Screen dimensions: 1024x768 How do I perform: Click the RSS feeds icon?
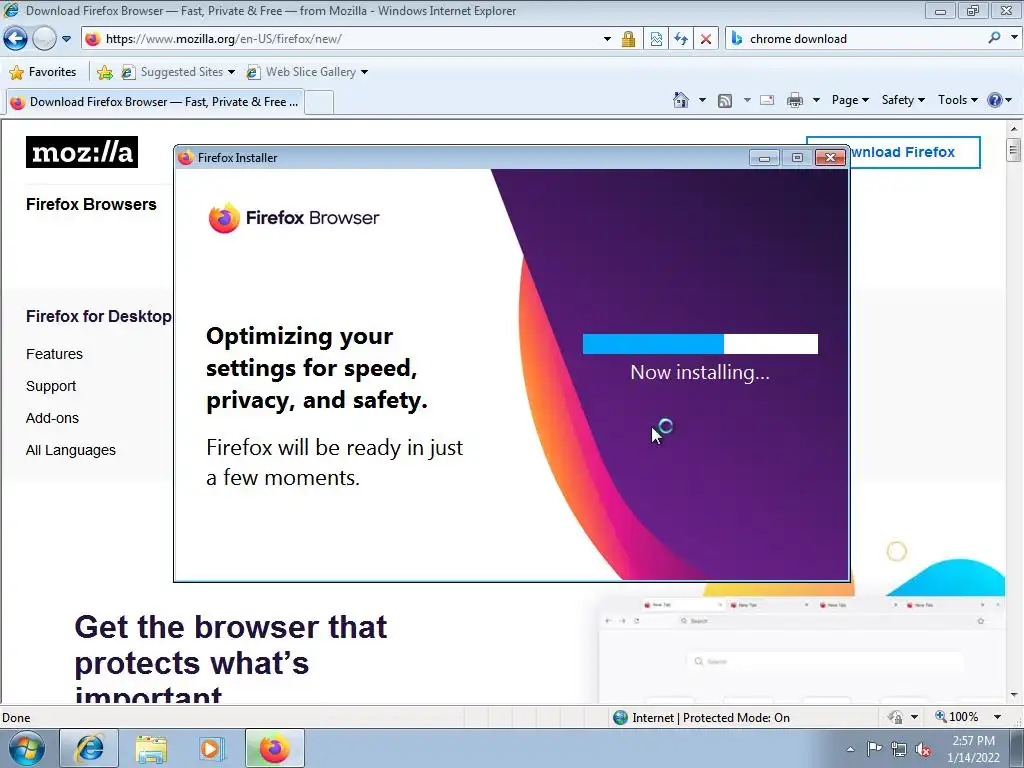point(725,101)
